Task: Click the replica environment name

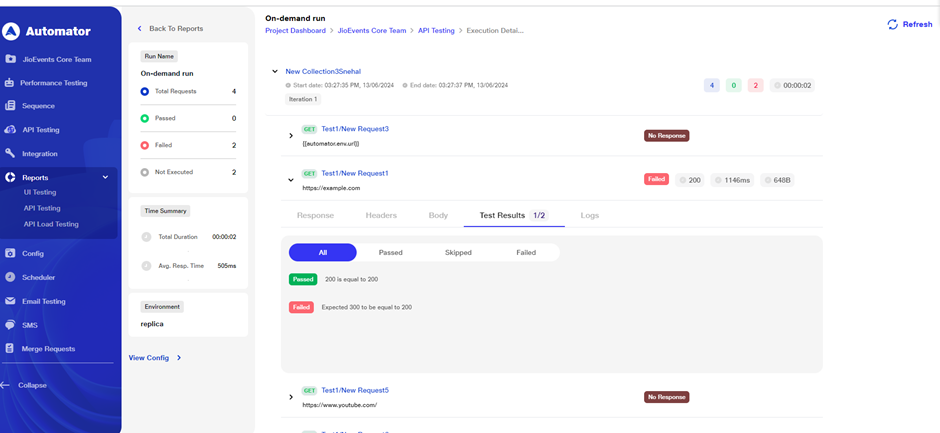Action: (x=152, y=324)
